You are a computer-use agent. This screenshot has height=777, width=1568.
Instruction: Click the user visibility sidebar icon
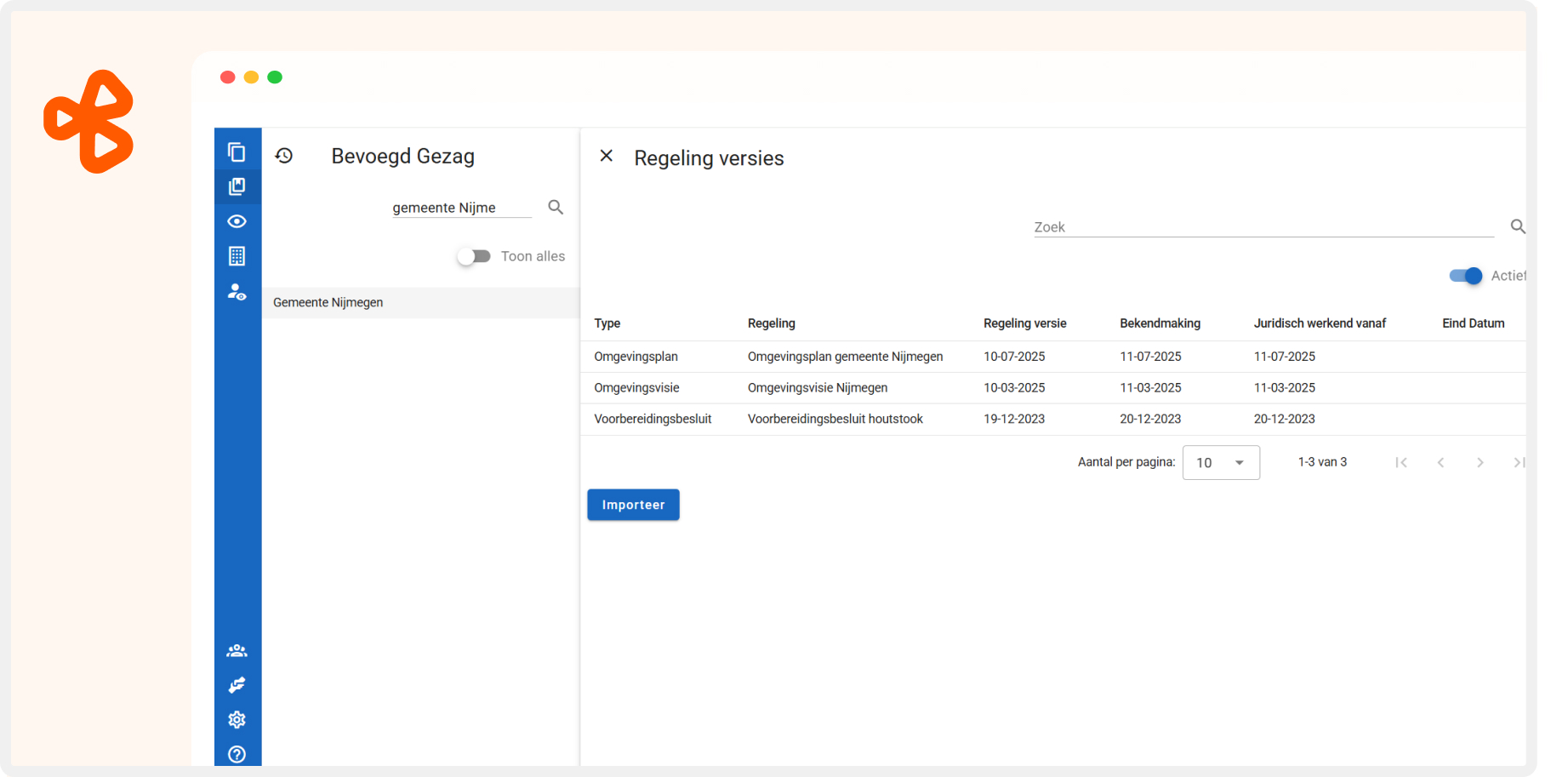(237, 292)
